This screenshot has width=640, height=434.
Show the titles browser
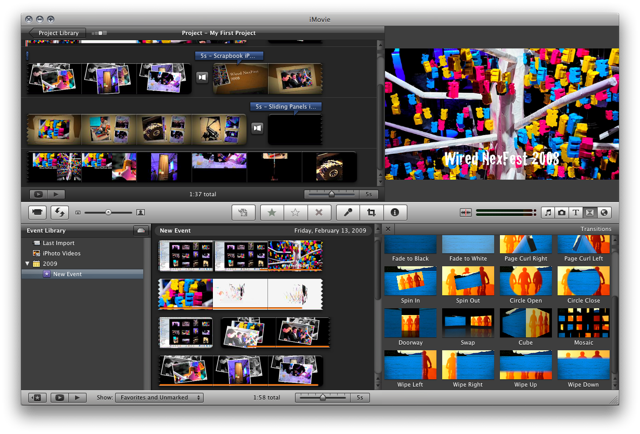point(576,212)
